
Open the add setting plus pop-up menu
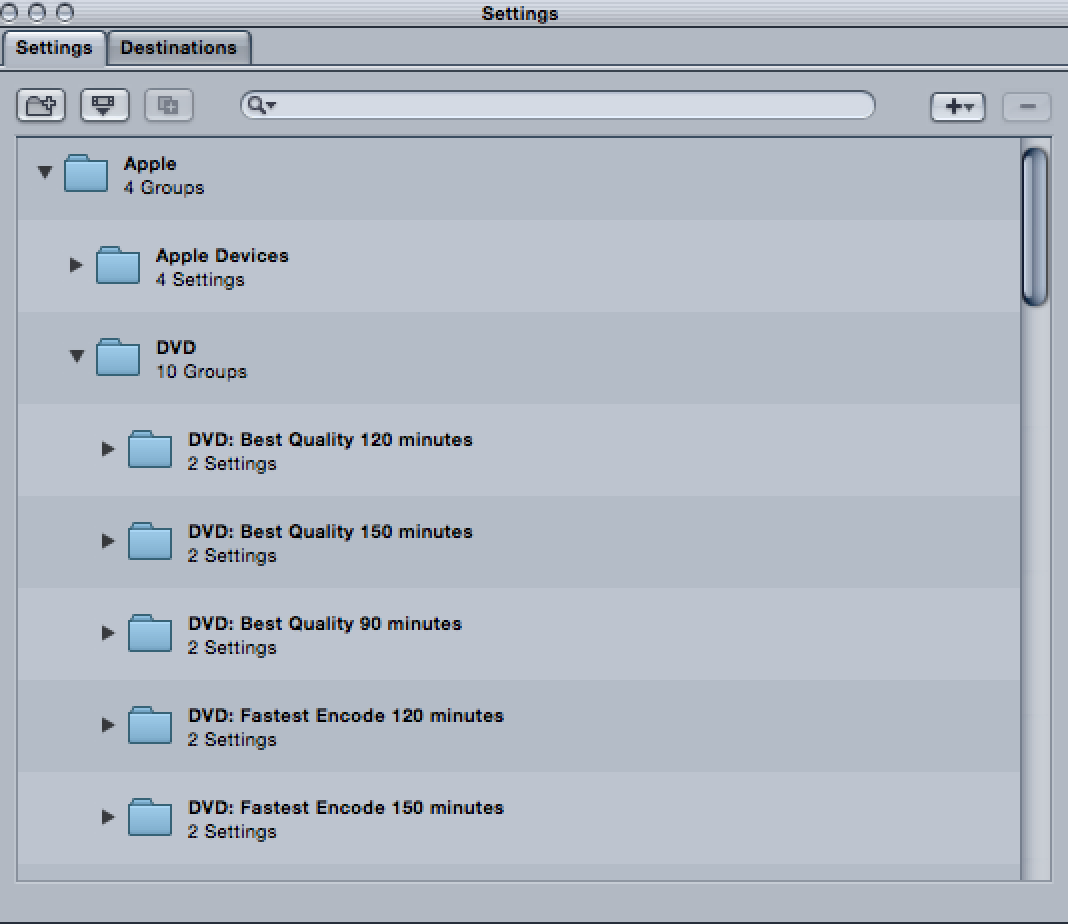958,107
